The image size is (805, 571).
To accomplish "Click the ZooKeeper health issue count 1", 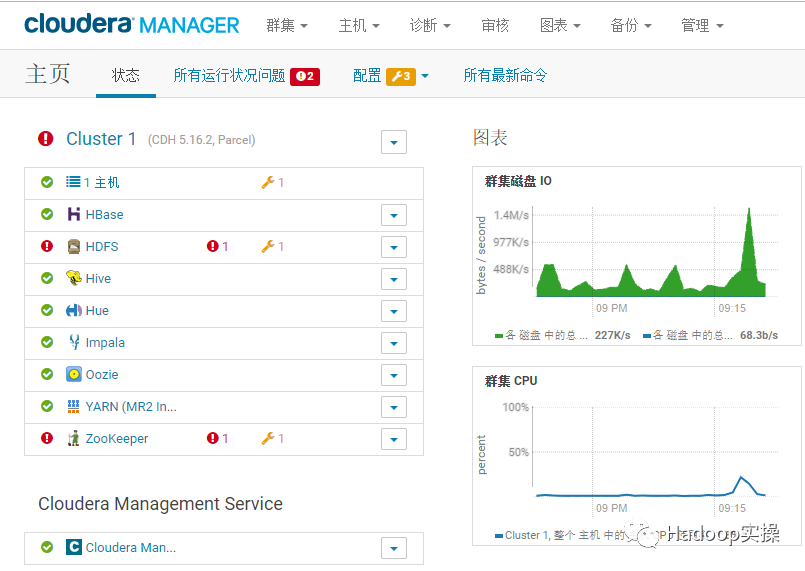I will [218, 439].
